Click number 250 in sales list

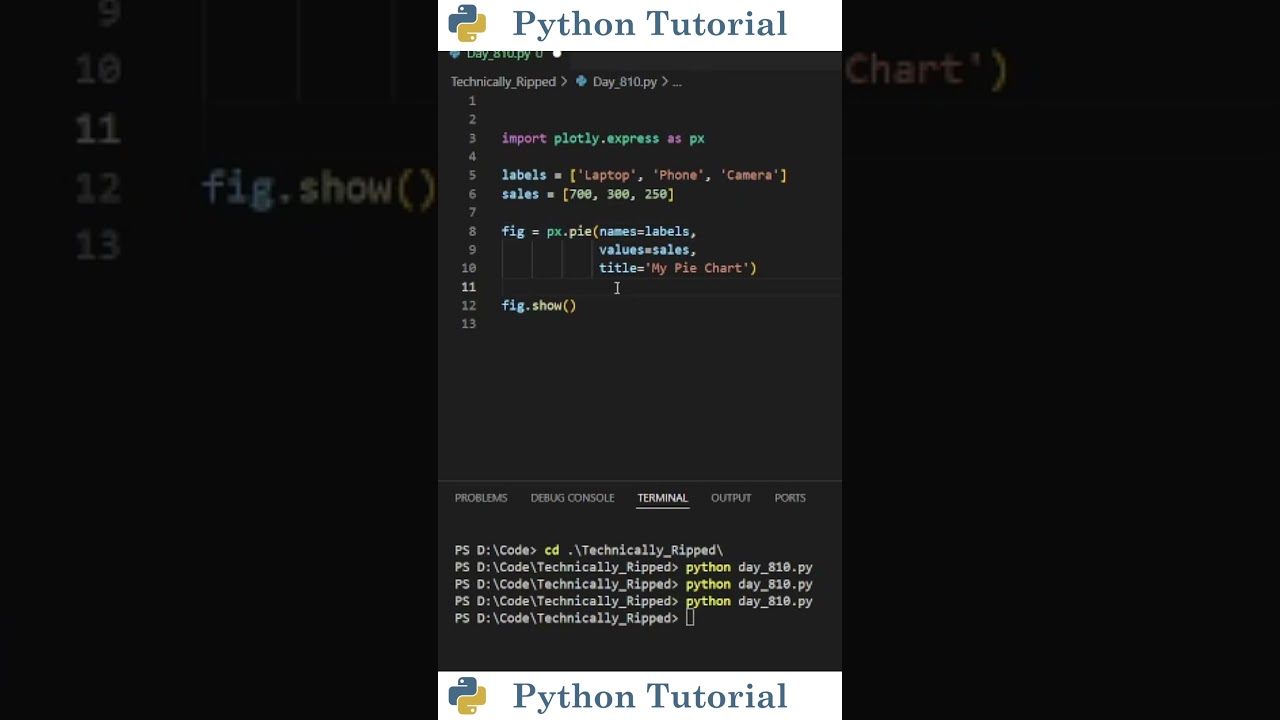(656, 195)
